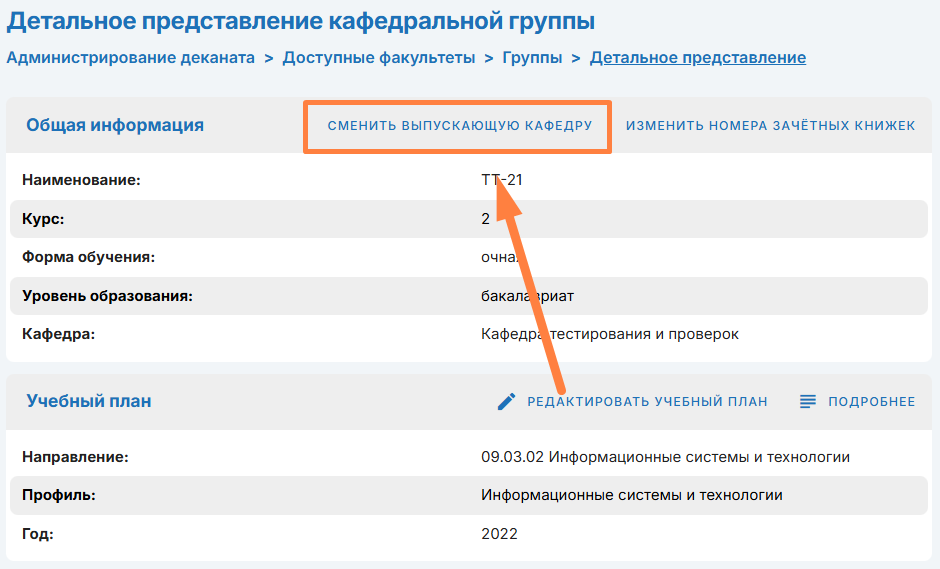940x569 pixels.
Task: Go to Администрирование деканата breadcrumb
Action: (130, 57)
